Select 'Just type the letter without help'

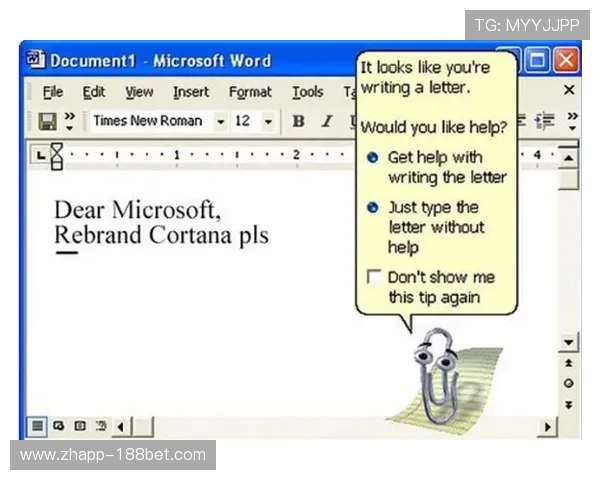pyautogui.click(x=372, y=208)
